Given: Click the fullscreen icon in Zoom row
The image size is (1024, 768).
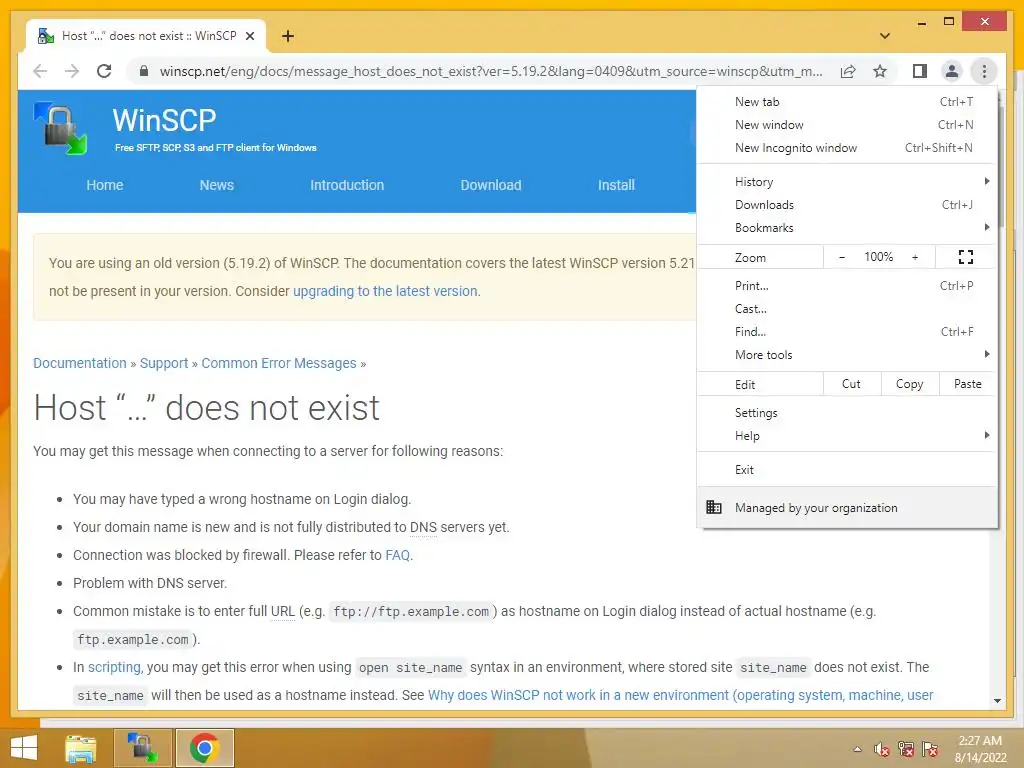Looking at the screenshot, I should pos(965,257).
